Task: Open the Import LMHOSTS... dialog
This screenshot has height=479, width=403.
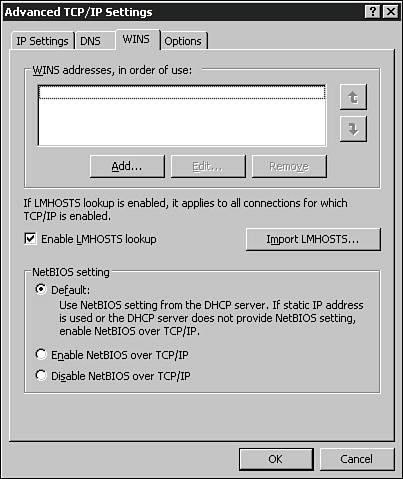Action: tap(313, 239)
